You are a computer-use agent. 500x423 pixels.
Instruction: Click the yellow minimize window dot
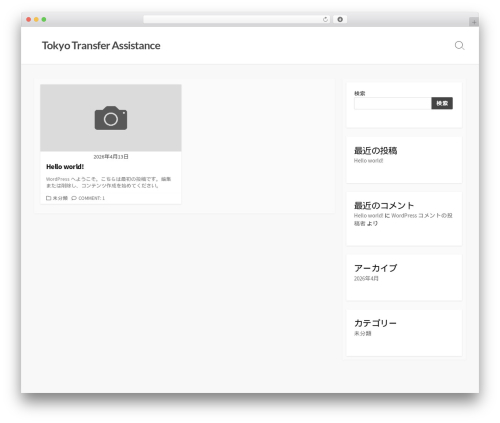[36, 19]
